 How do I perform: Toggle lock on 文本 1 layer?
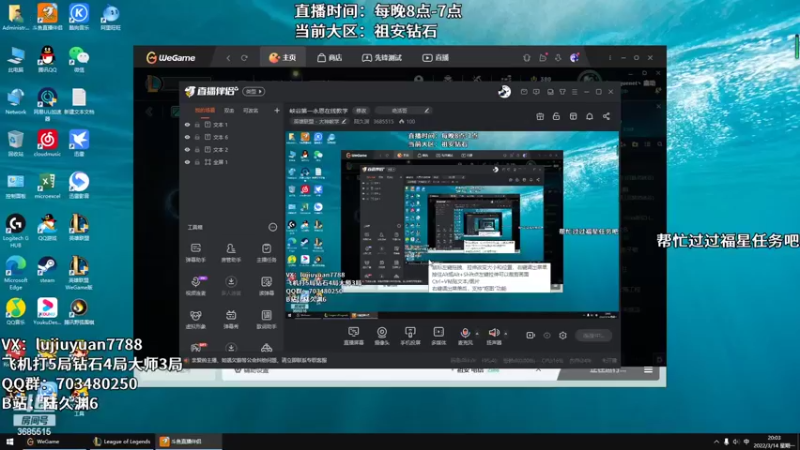click(x=197, y=124)
